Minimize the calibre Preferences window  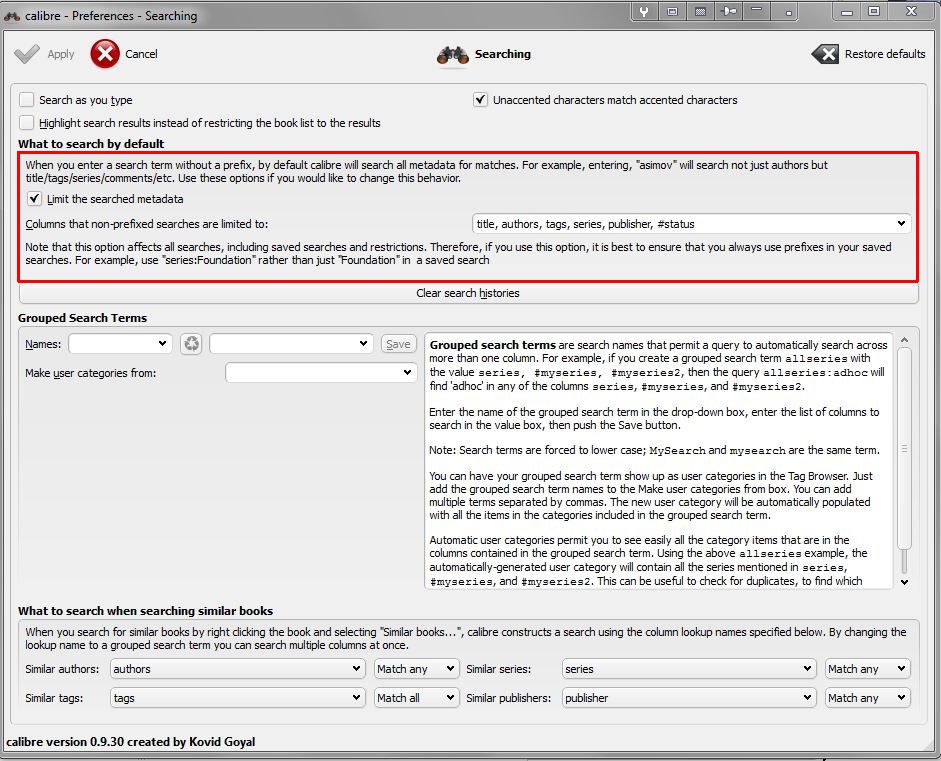pyautogui.click(x=847, y=11)
